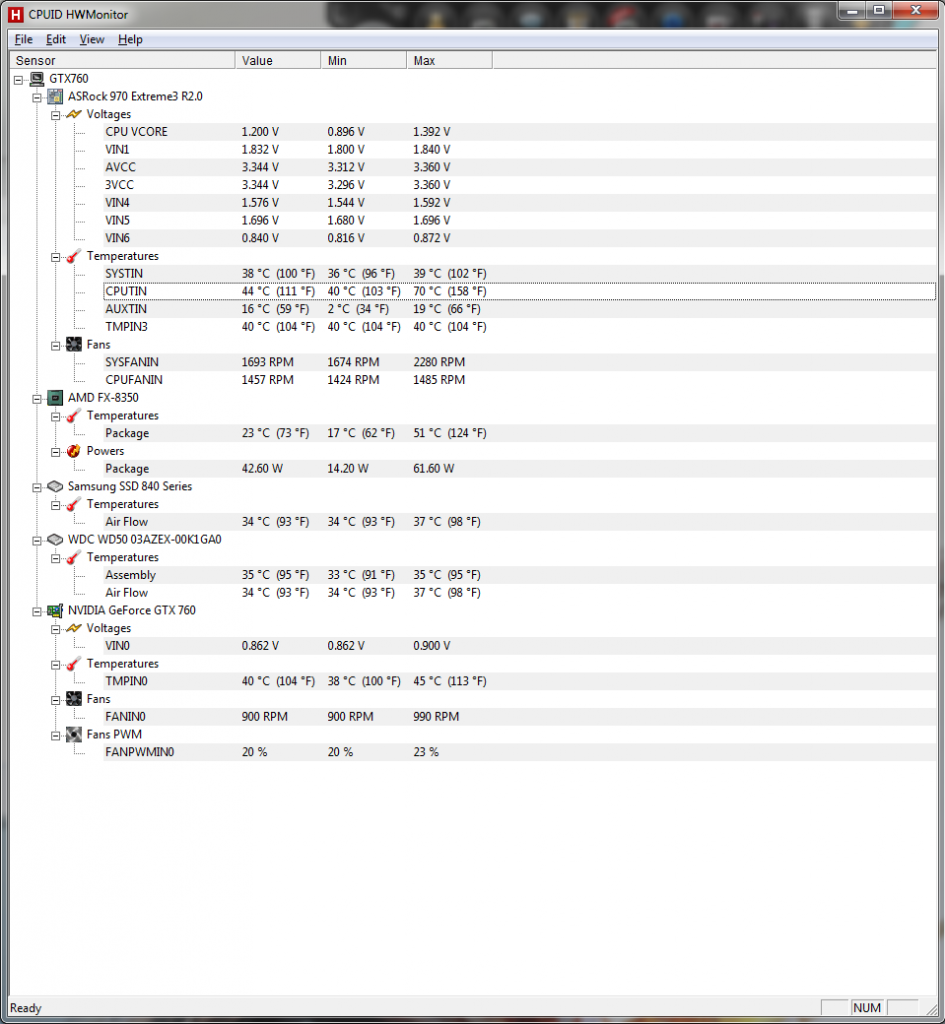
Task: Collapse the GTX760 root node
Action: tap(18, 80)
